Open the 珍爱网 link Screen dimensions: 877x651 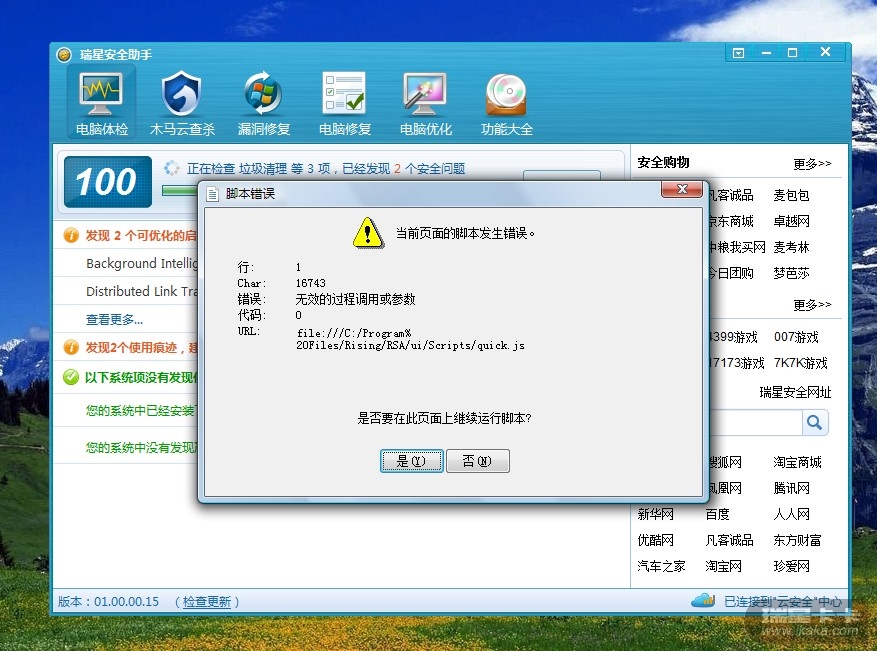click(791, 566)
